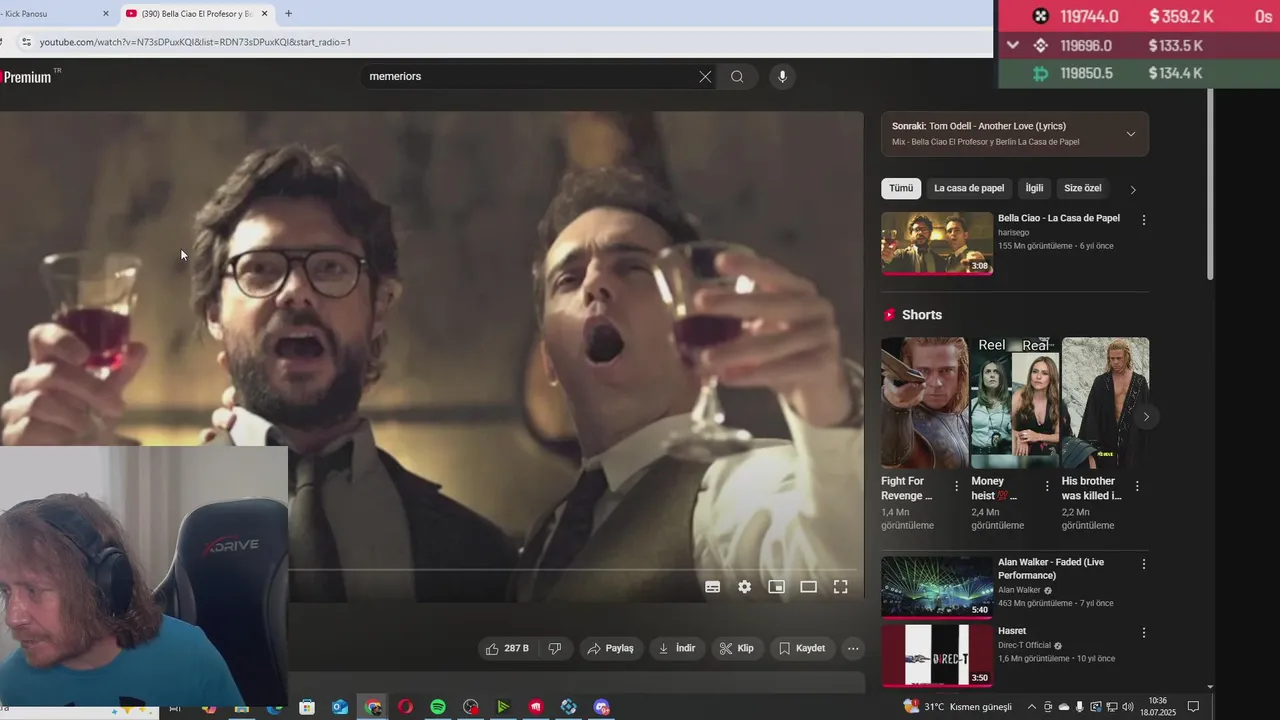This screenshot has width=1280, height=720.
Task: Select the Size özel filter chip
Action: click(1083, 188)
